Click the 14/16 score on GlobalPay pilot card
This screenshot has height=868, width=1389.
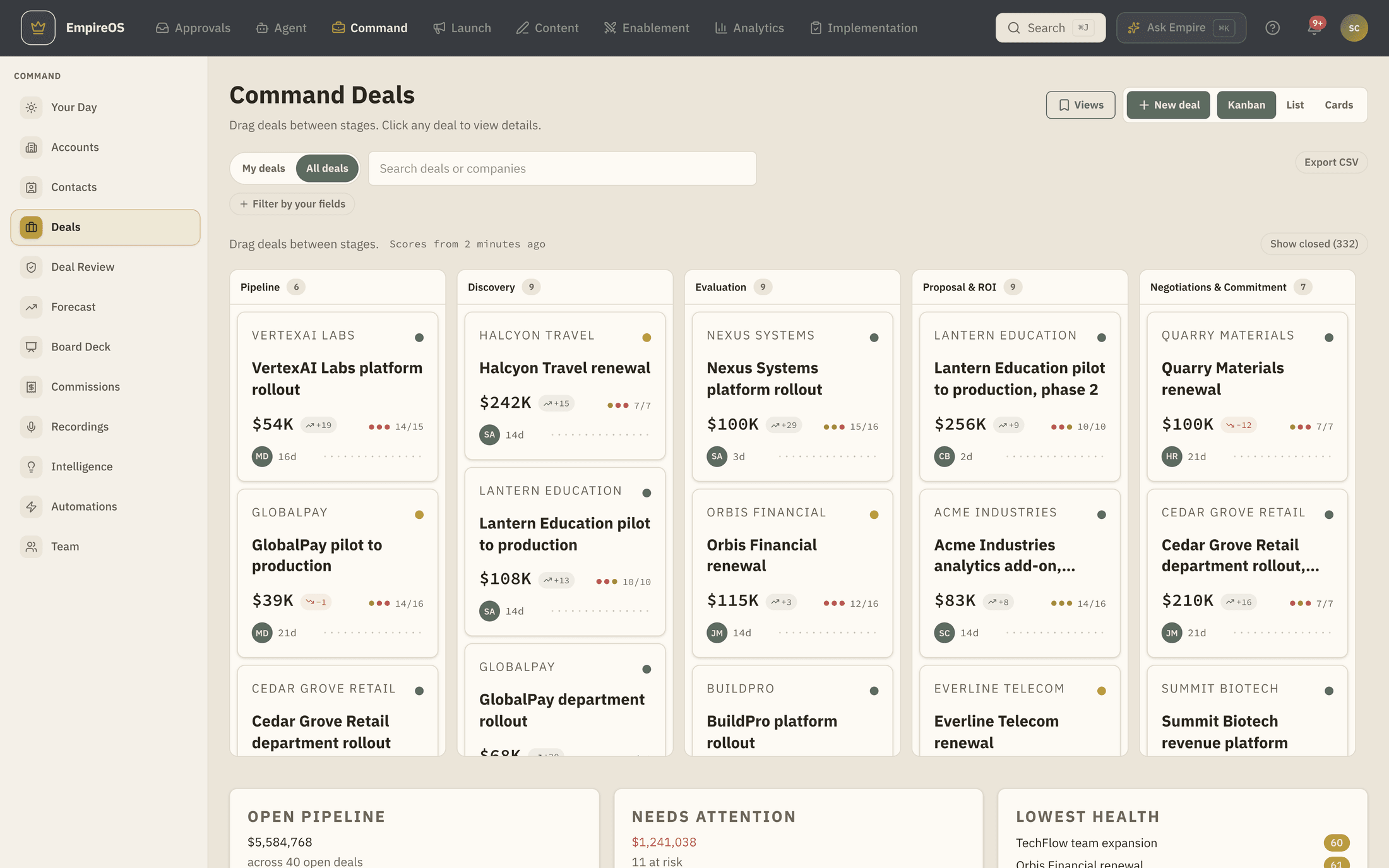point(408,603)
